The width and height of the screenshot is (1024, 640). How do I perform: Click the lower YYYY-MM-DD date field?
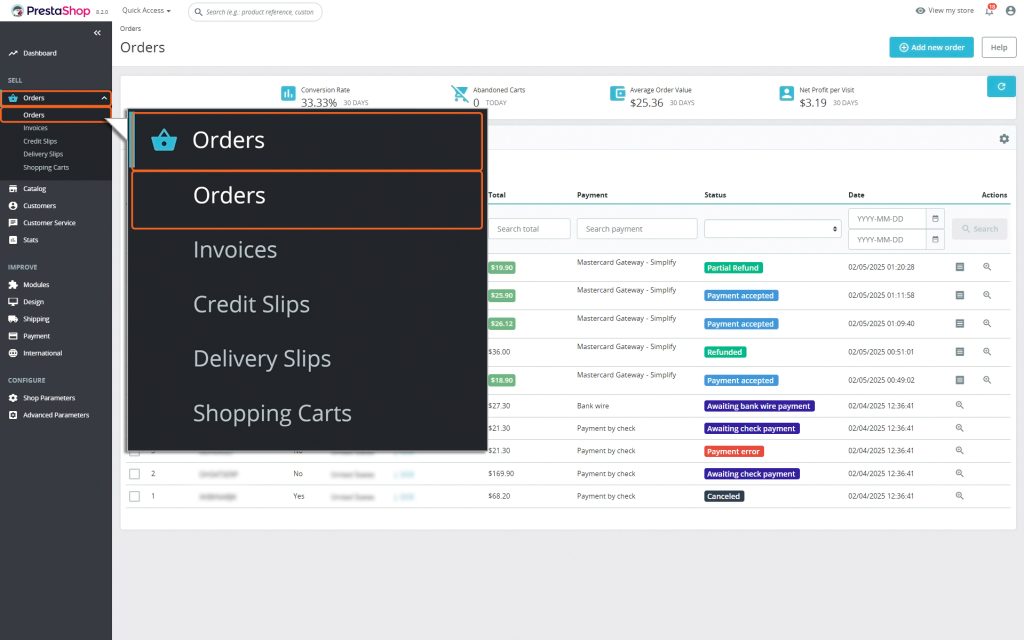(x=887, y=240)
